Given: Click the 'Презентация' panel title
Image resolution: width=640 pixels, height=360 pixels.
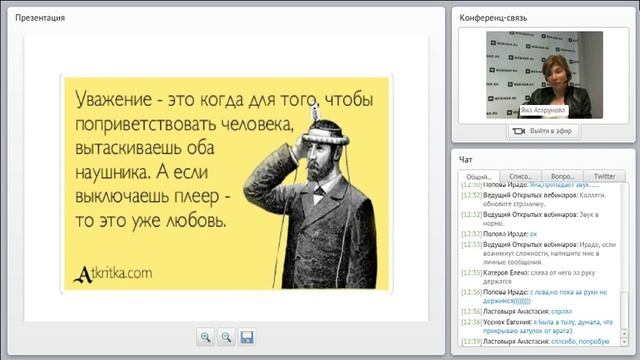Looking at the screenshot, I should [40, 18].
